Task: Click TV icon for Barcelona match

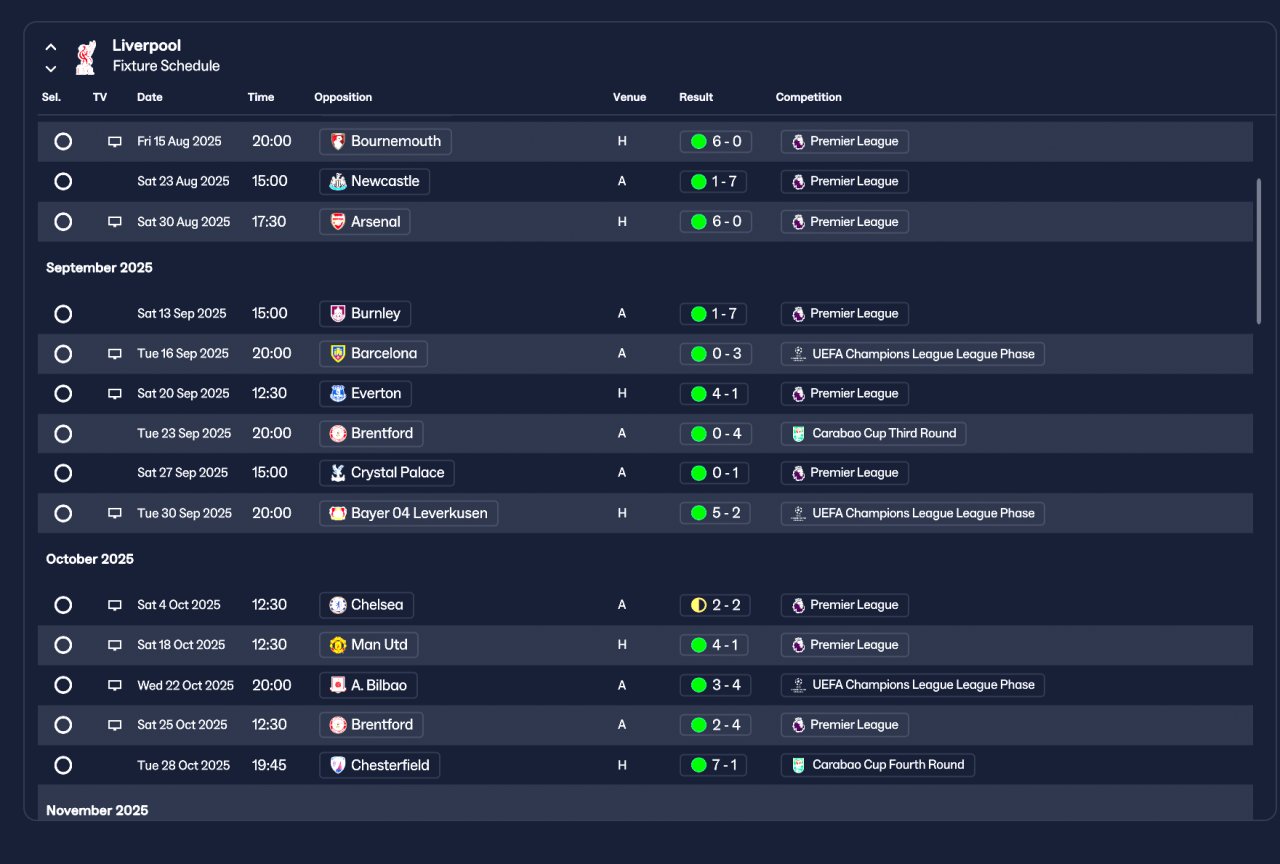Action: click(115, 354)
